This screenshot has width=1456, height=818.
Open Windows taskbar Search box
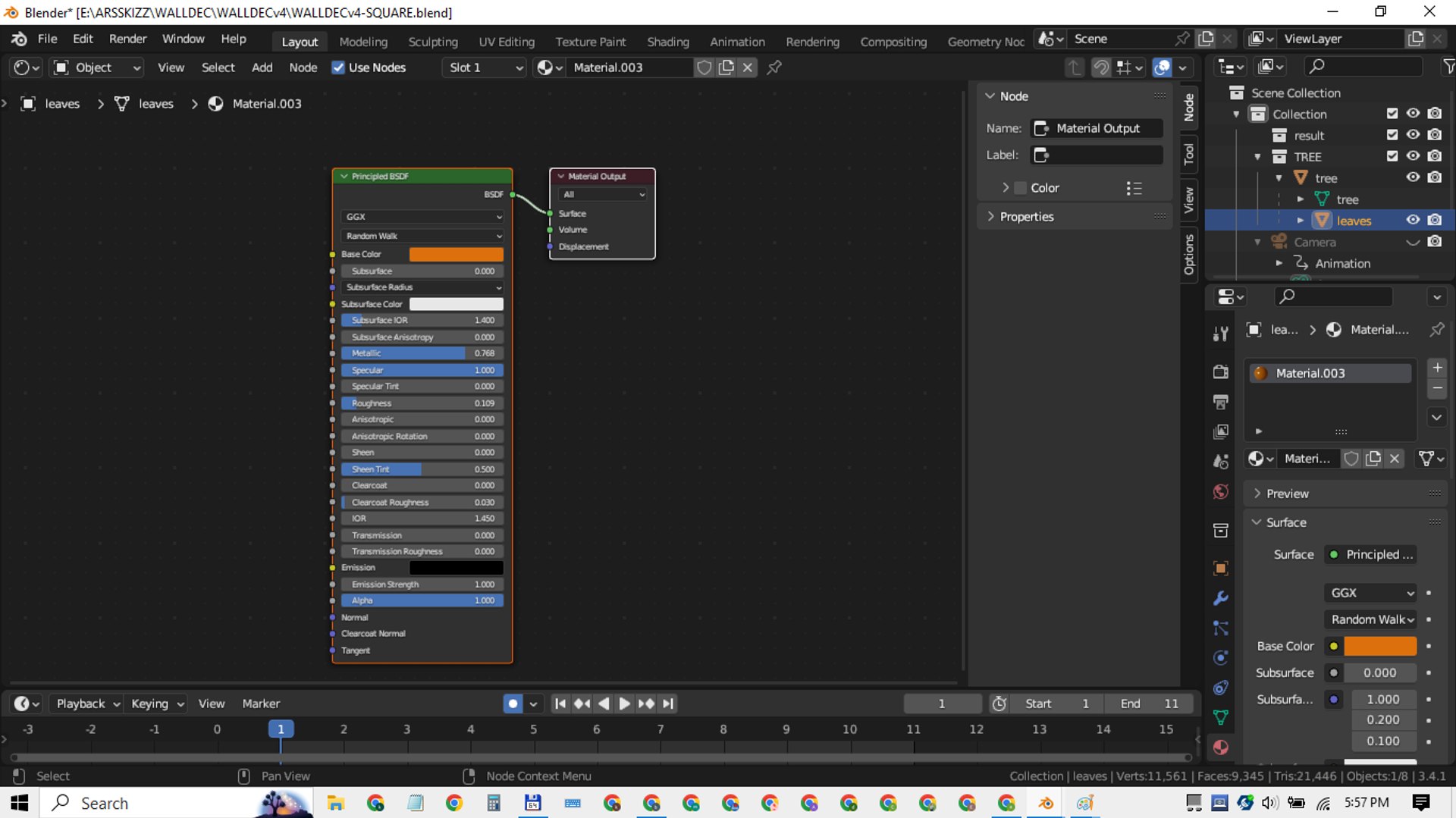pyautogui.click(x=176, y=804)
